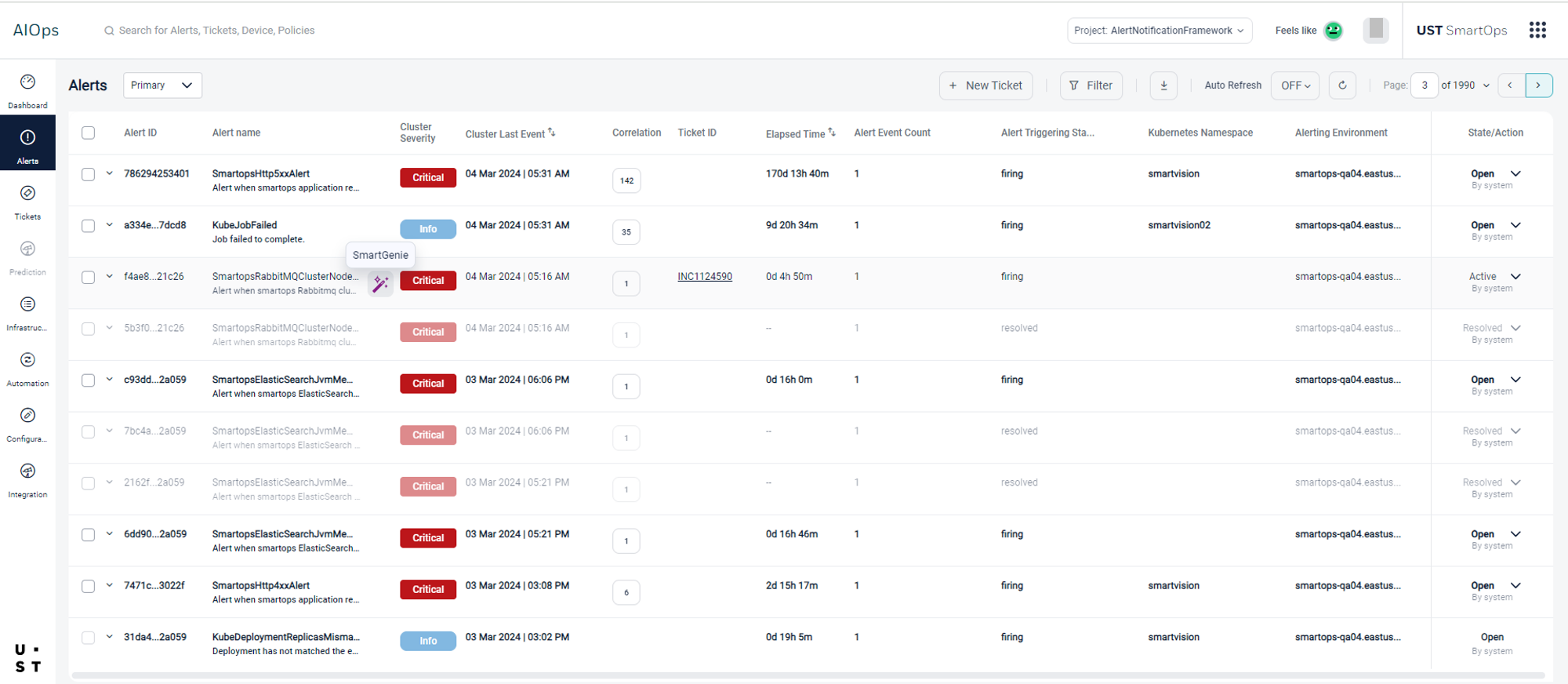Viewport: 1568px width, 684px height.
Task: Open the Auto Refresh OFF dropdown
Action: pos(1295,85)
